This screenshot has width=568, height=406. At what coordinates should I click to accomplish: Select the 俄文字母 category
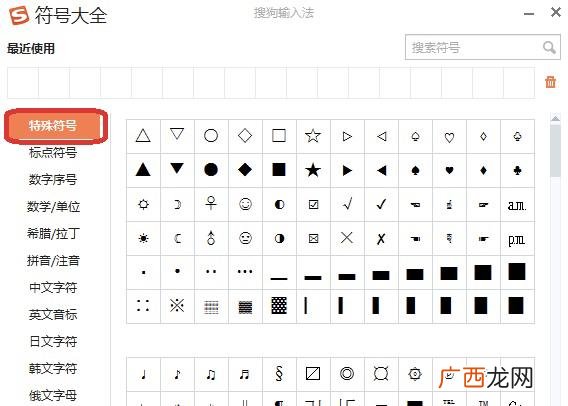[53, 395]
